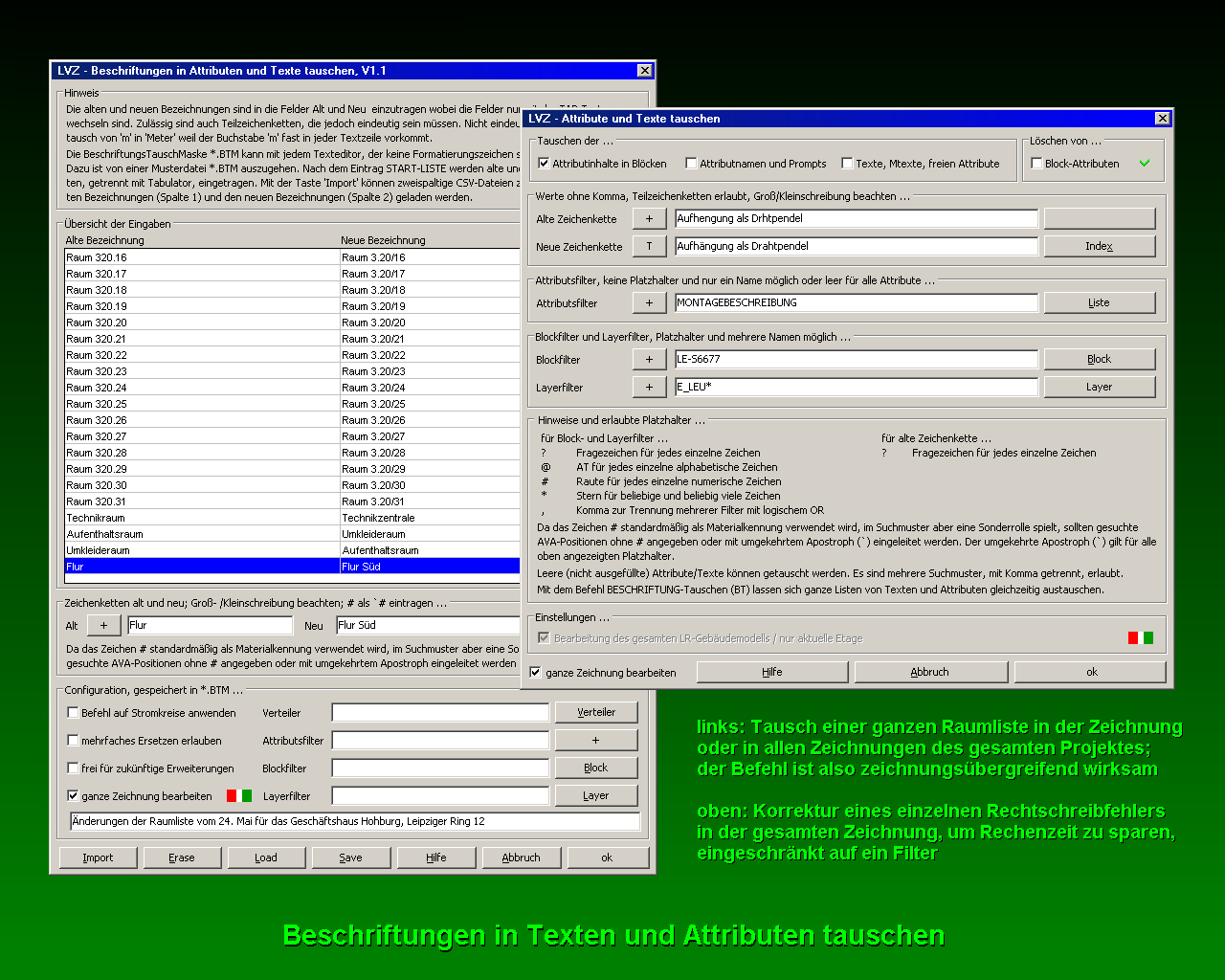Image resolution: width=1225 pixels, height=980 pixels.
Task: Click the Technikzentrale new-name cell
Action: (430, 518)
